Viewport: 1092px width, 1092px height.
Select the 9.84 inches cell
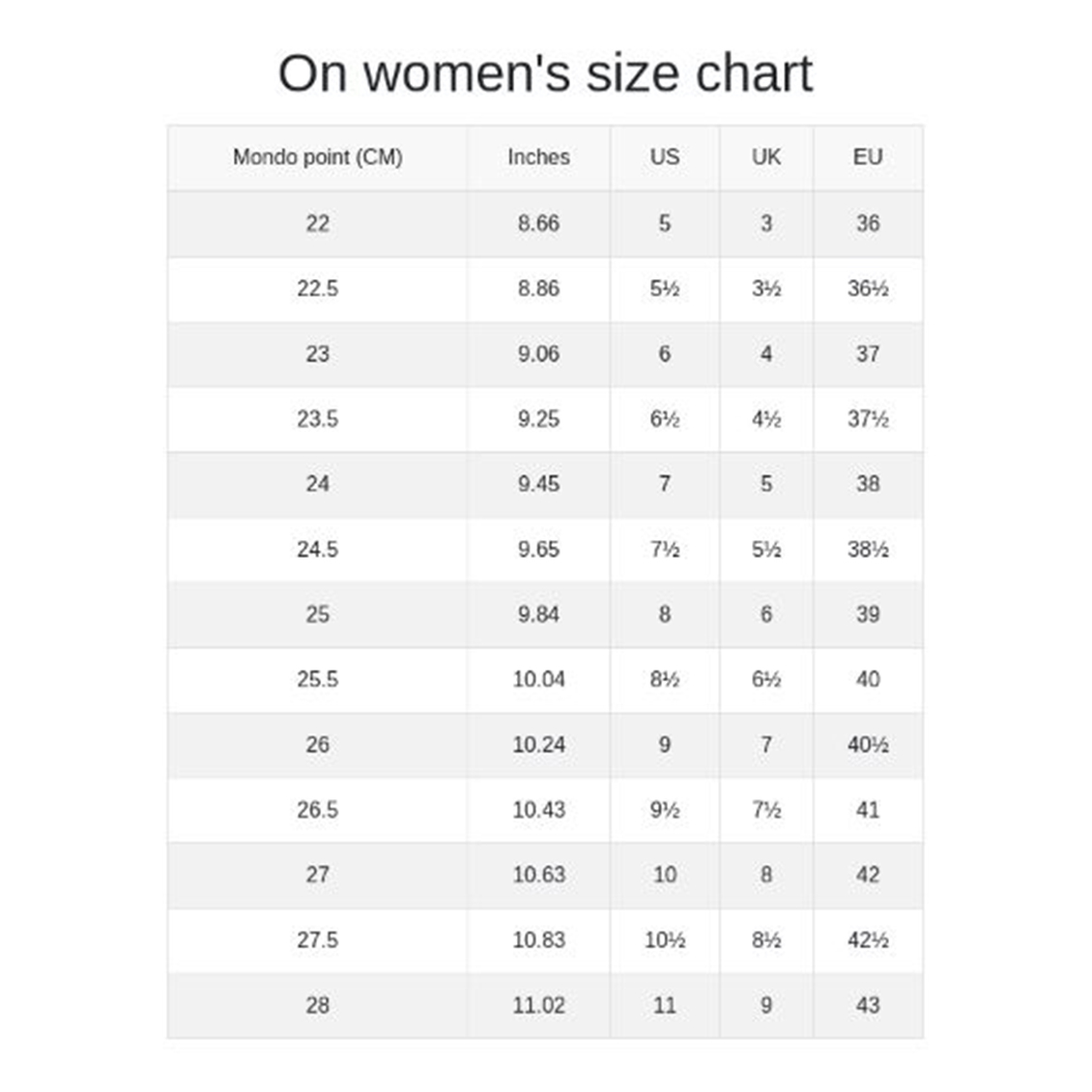pyautogui.click(x=538, y=614)
